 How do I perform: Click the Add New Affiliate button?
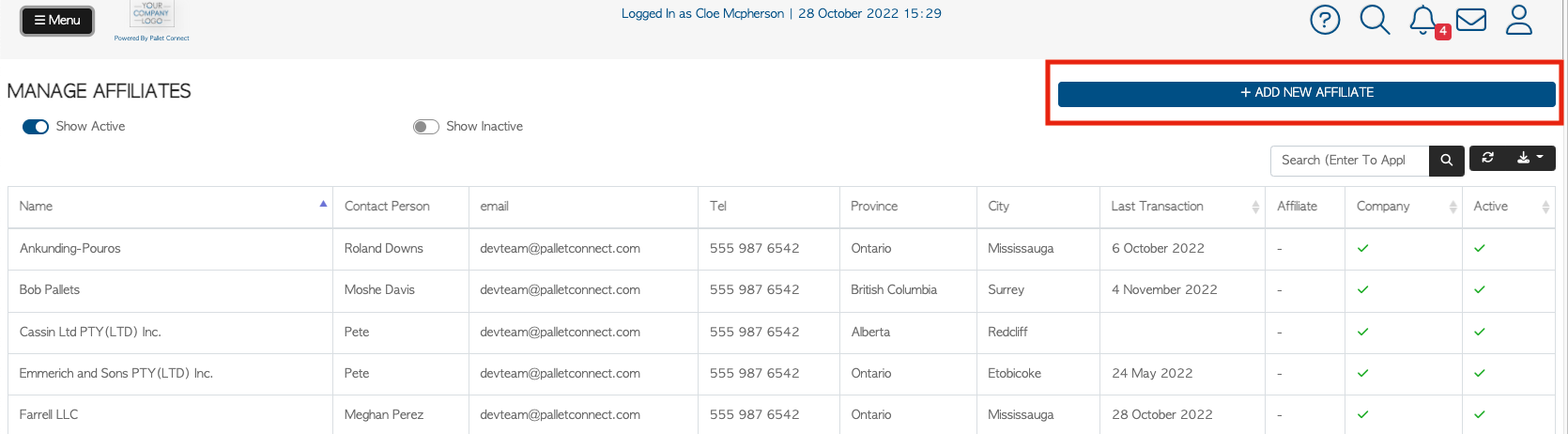point(1306,93)
